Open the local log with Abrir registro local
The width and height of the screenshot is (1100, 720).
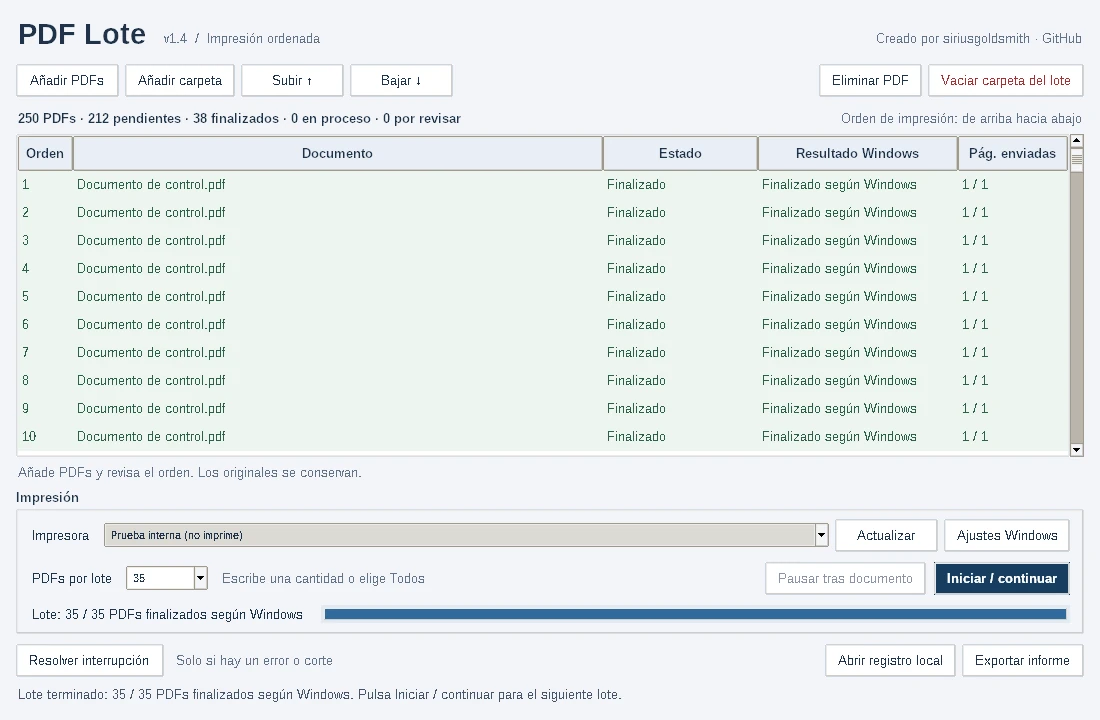890,660
